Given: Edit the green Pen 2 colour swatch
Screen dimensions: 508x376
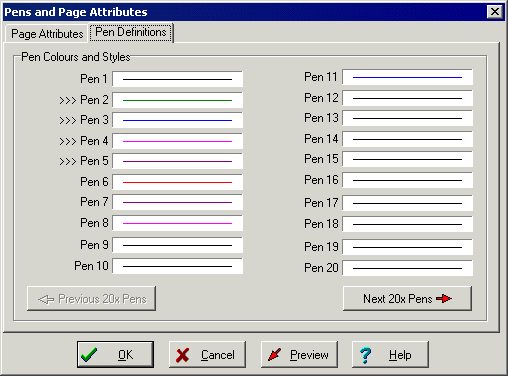Looking at the screenshot, I should click(x=177, y=100).
